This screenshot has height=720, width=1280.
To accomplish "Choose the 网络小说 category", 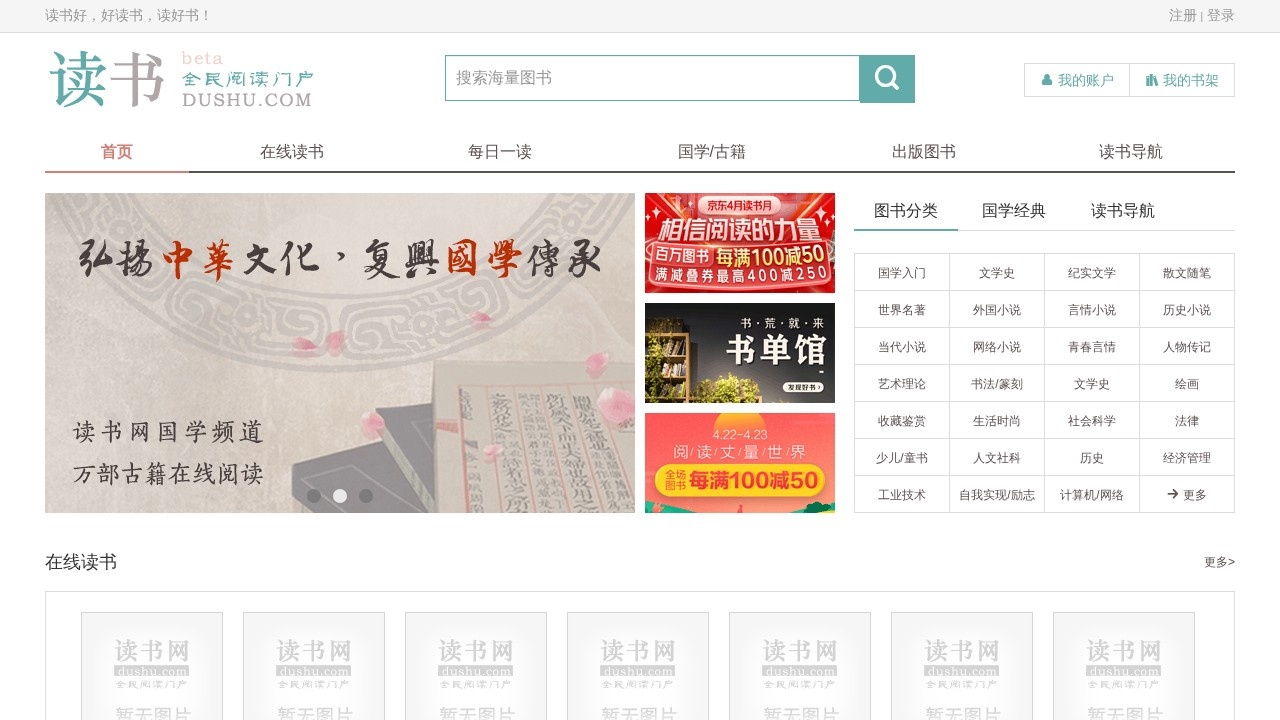I will pyautogui.click(x=997, y=347).
